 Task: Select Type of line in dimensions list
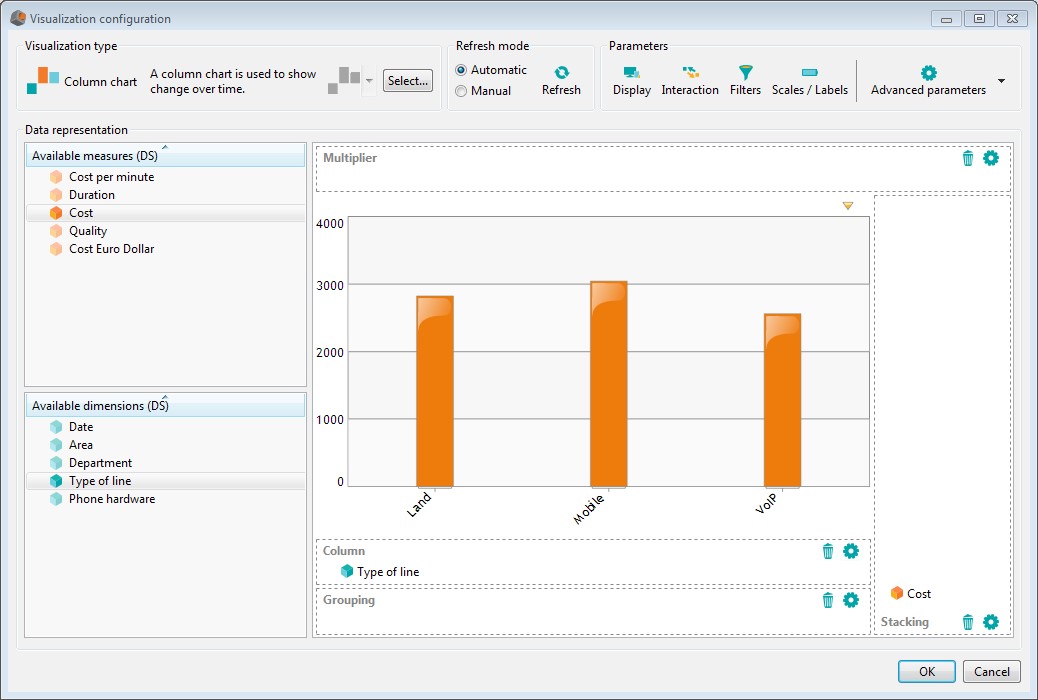click(x=165, y=481)
